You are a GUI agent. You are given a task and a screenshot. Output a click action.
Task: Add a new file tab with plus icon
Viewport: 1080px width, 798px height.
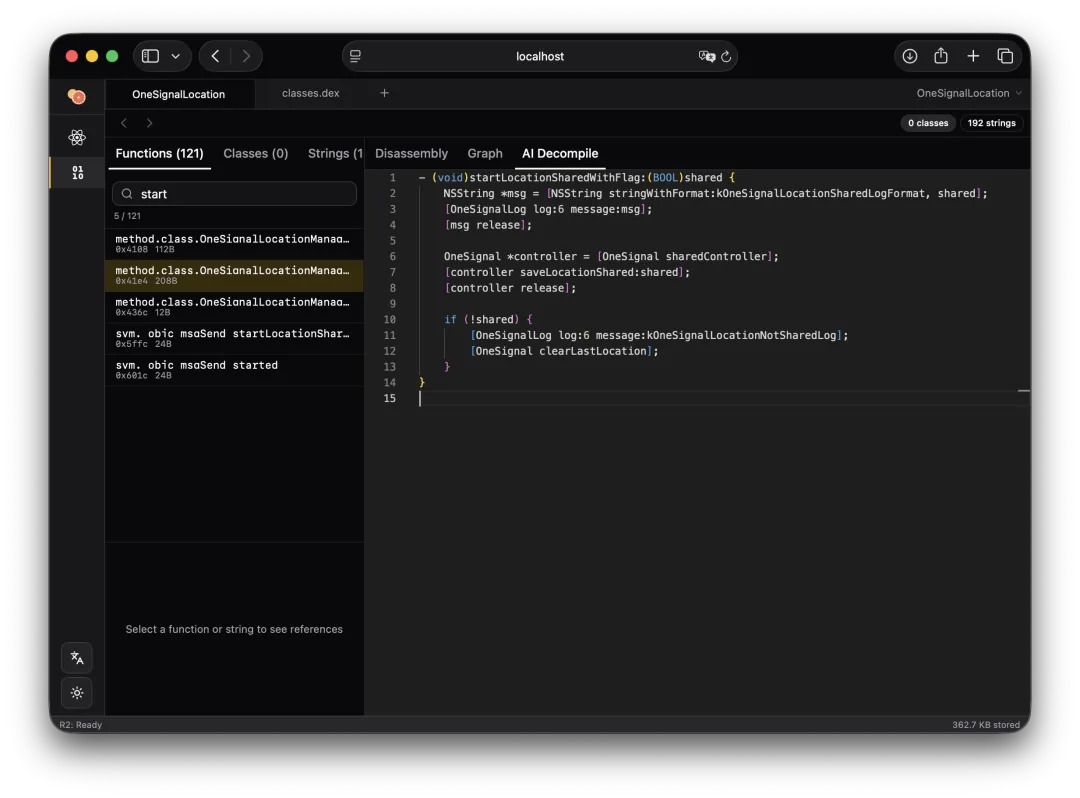pyautogui.click(x=384, y=93)
